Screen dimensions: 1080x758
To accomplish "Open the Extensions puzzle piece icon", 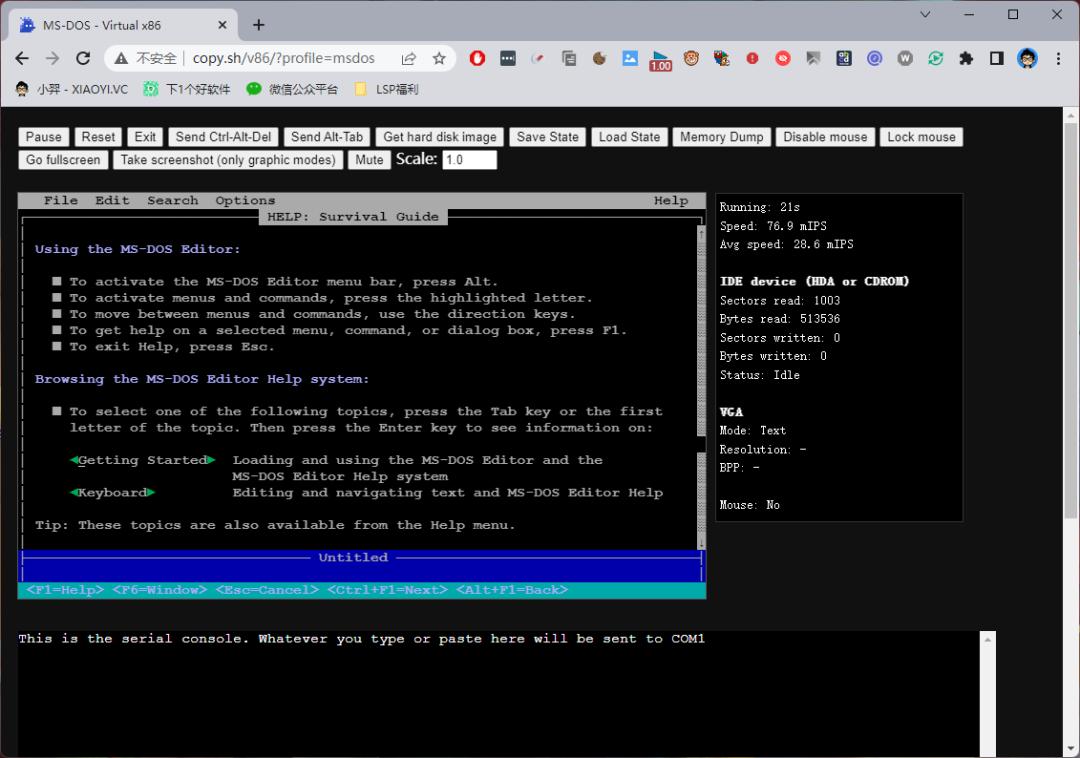I will click(x=967, y=59).
